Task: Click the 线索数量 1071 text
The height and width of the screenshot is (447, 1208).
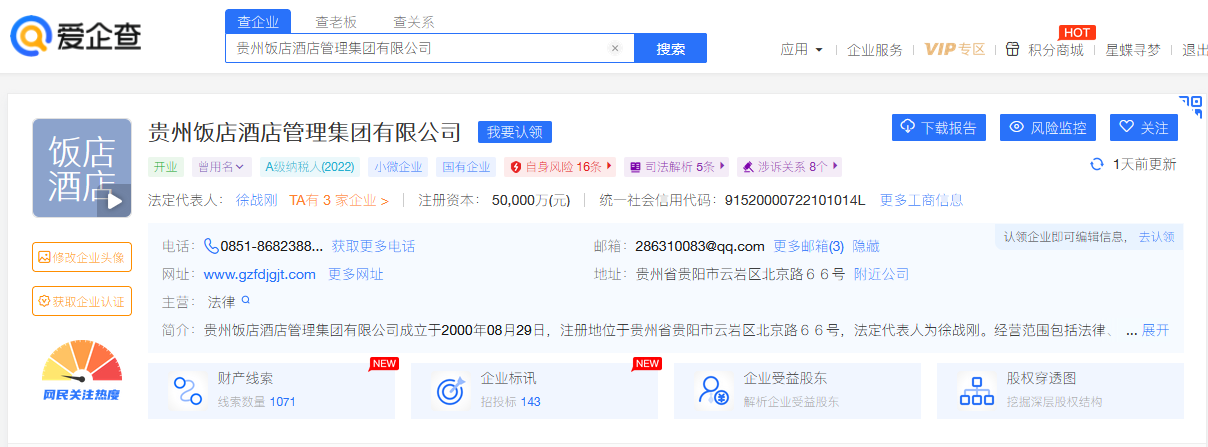Action: pos(257,402)
